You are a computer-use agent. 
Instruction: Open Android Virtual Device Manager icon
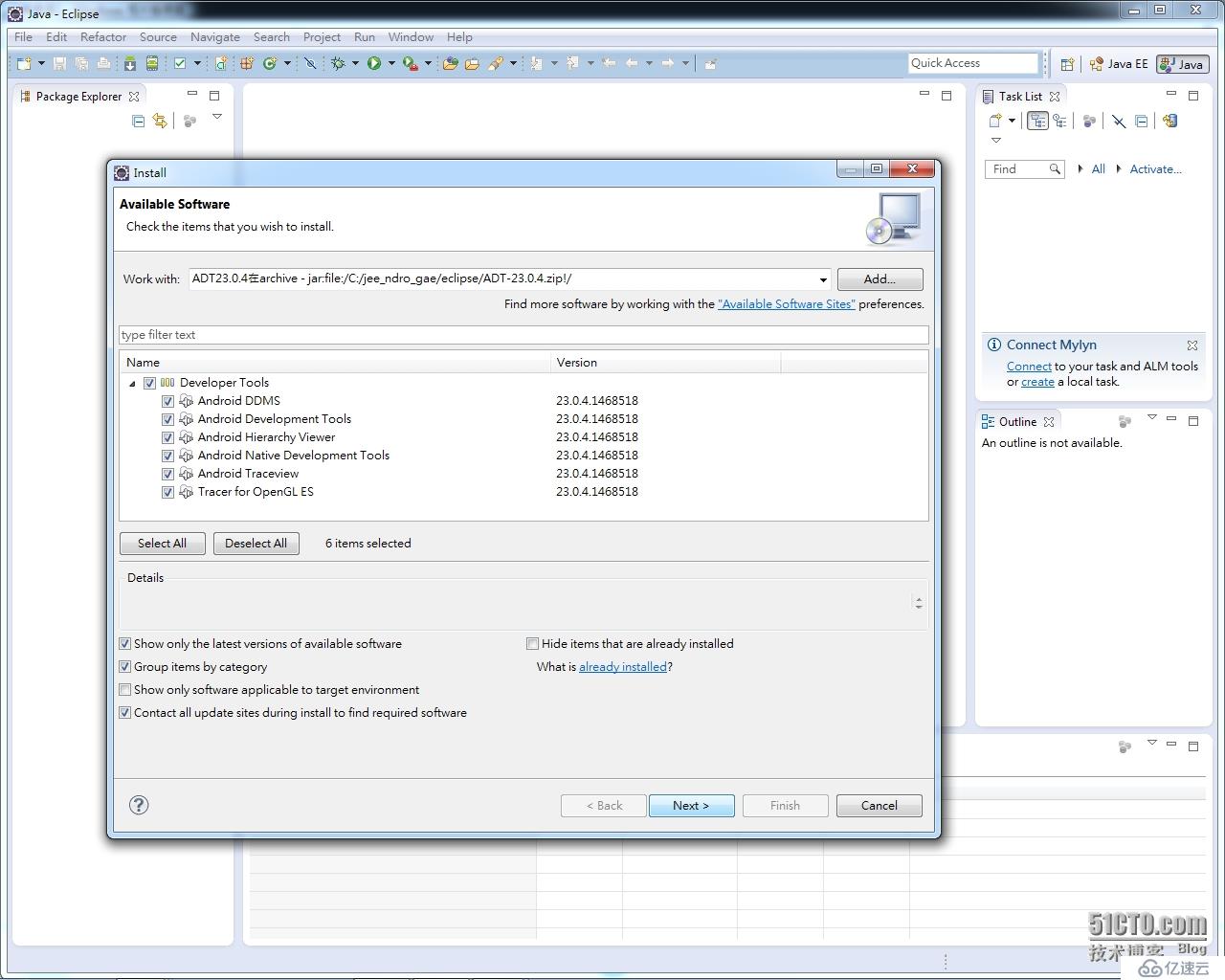(152, 63)
